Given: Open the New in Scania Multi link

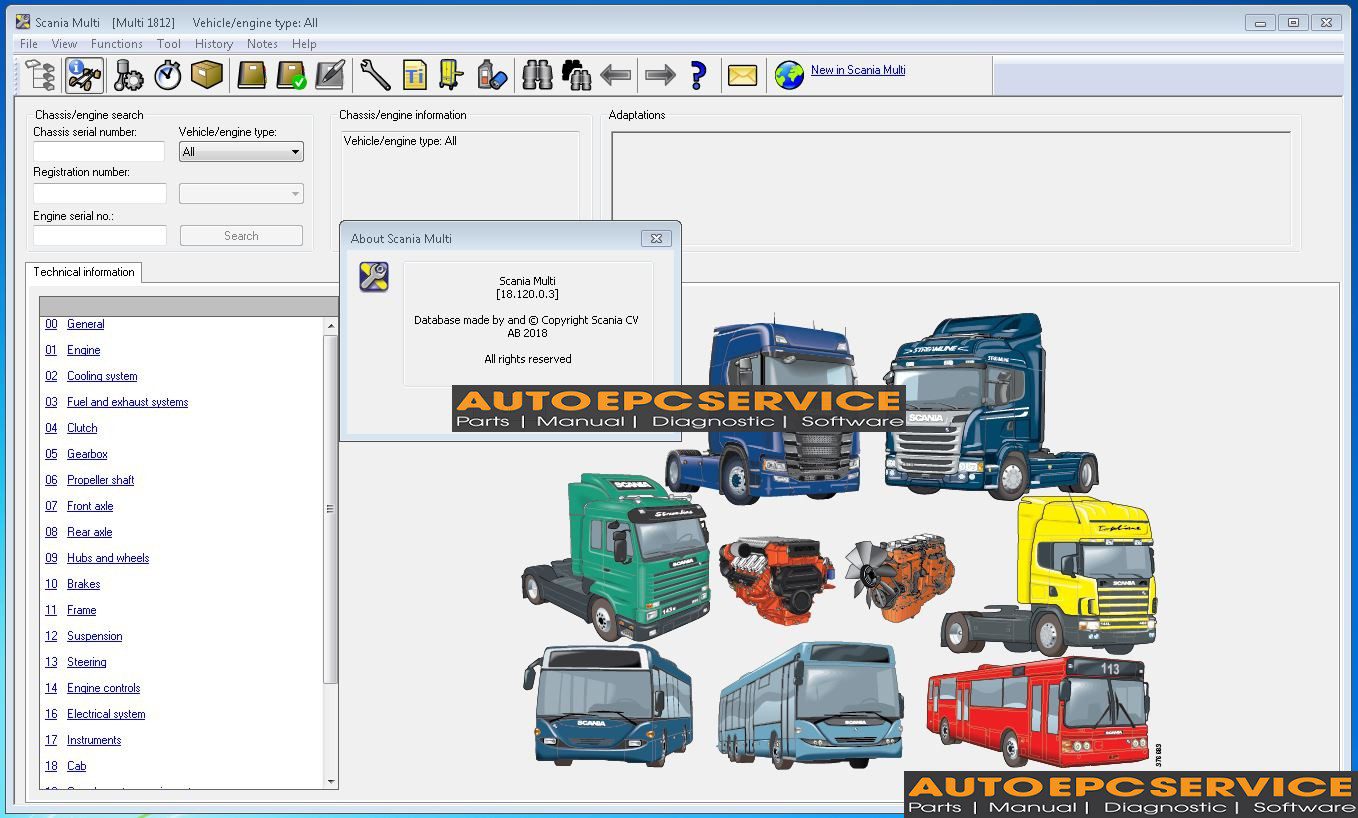Looking at the screenshot, I should (858, 70).
